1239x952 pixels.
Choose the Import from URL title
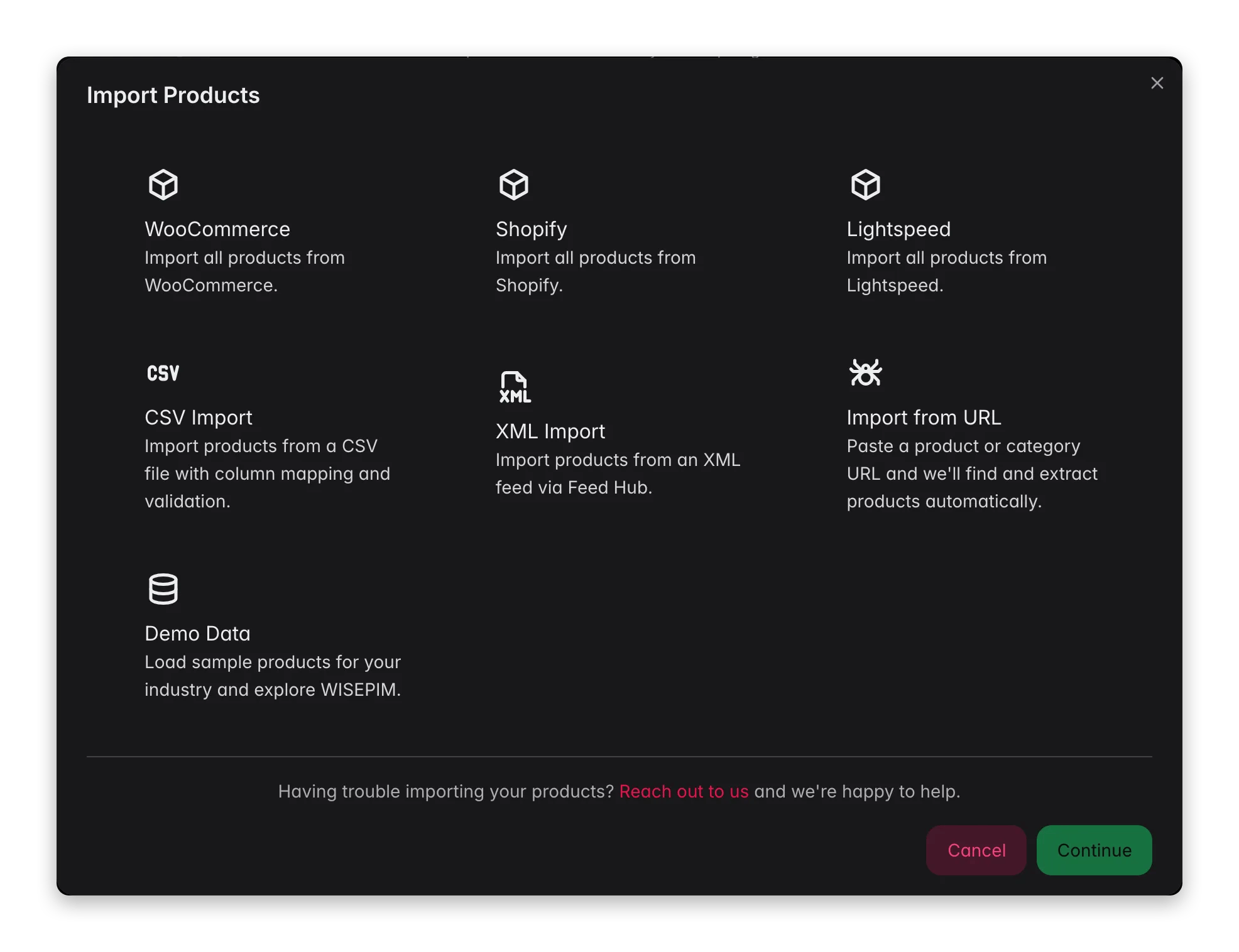pos(924,418)
